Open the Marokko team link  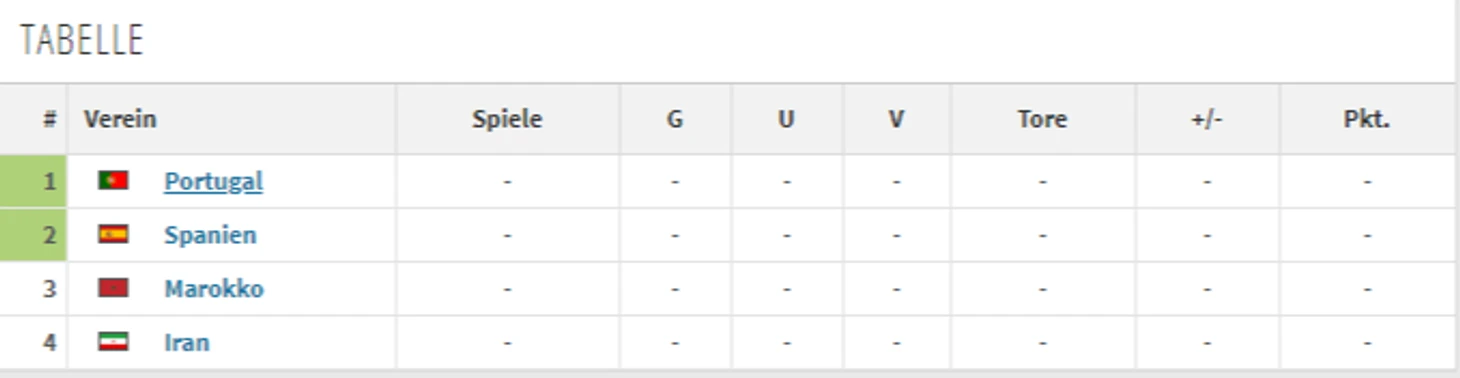(214, 289)
